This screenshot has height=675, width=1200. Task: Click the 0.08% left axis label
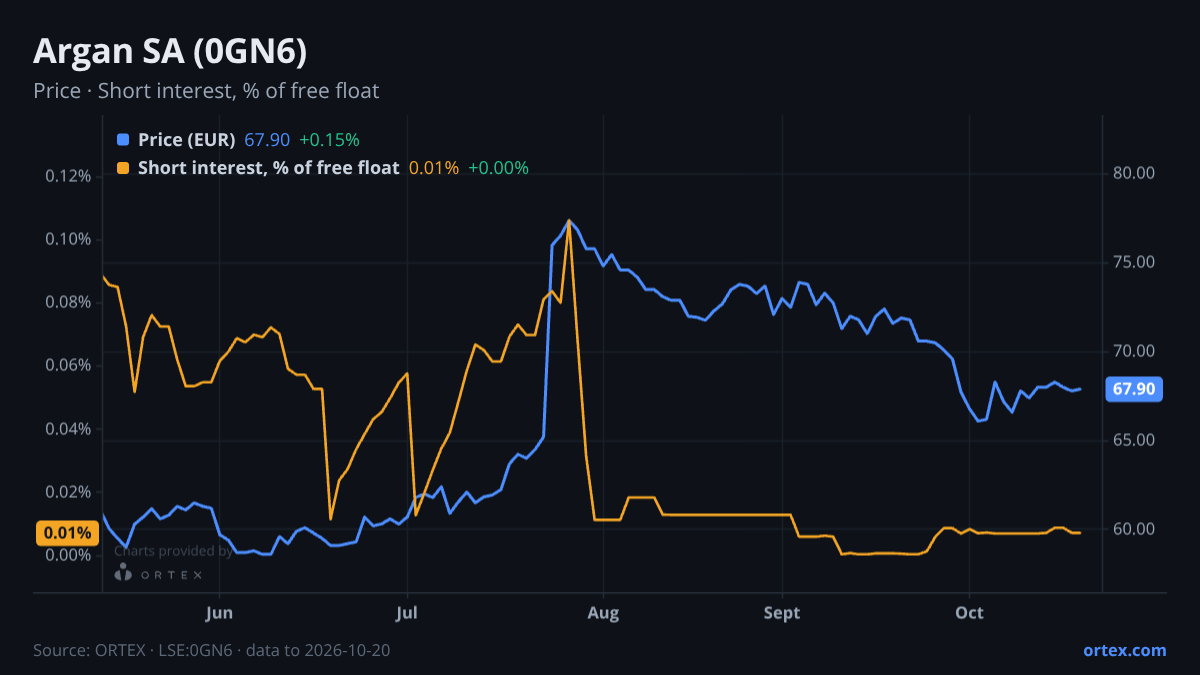pyautogui.click(x=68, y=302)
